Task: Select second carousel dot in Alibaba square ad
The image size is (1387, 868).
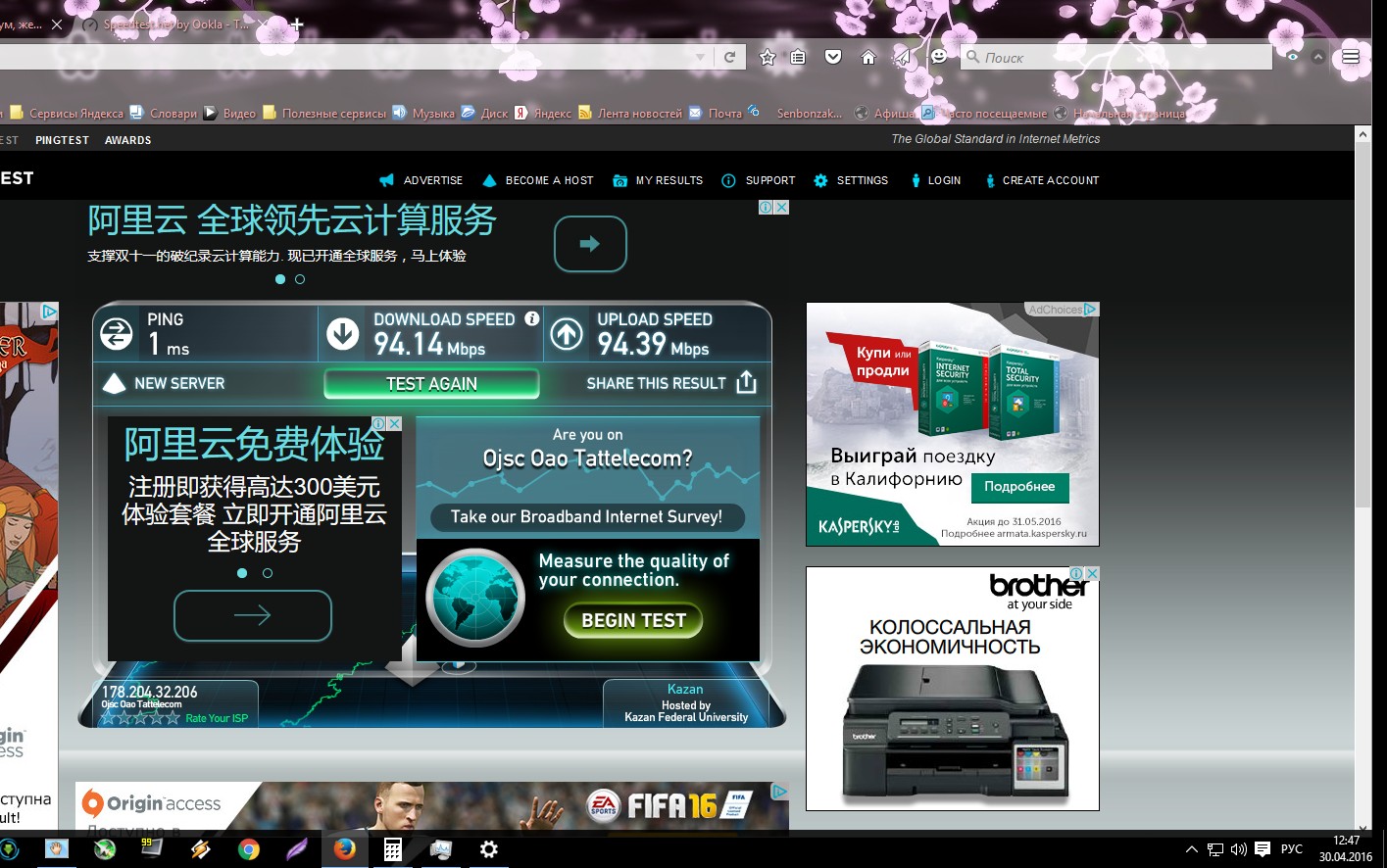Action: 268,573
